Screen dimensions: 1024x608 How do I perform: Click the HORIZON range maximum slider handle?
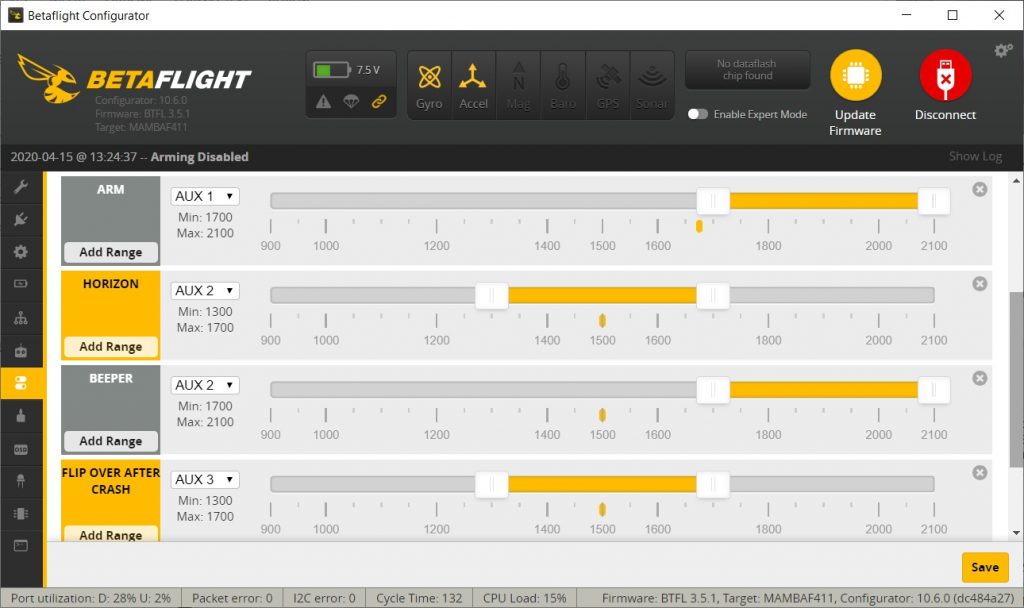(x=712, y=296)
